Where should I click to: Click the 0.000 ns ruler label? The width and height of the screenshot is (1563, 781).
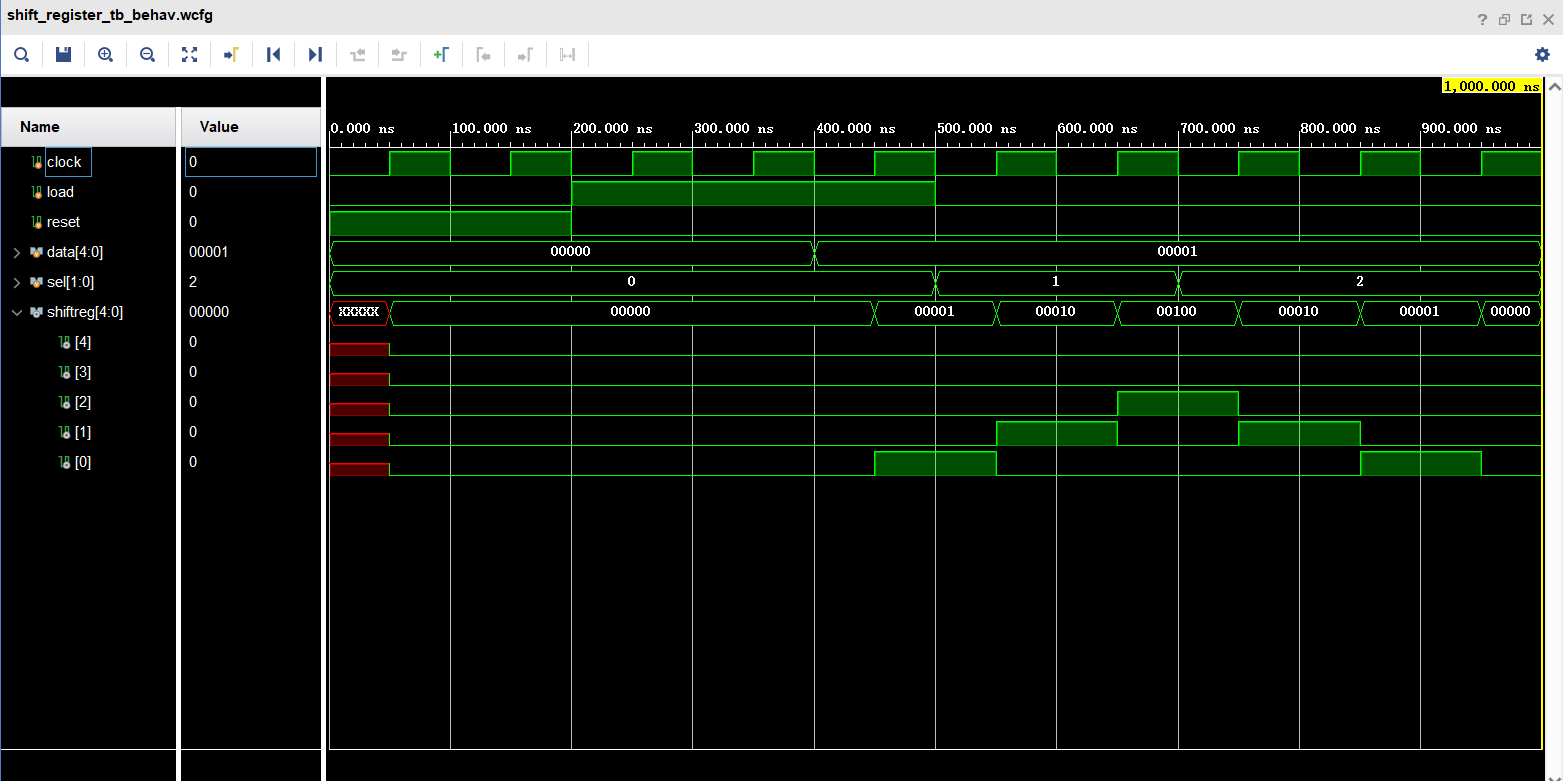coord(362,129)
